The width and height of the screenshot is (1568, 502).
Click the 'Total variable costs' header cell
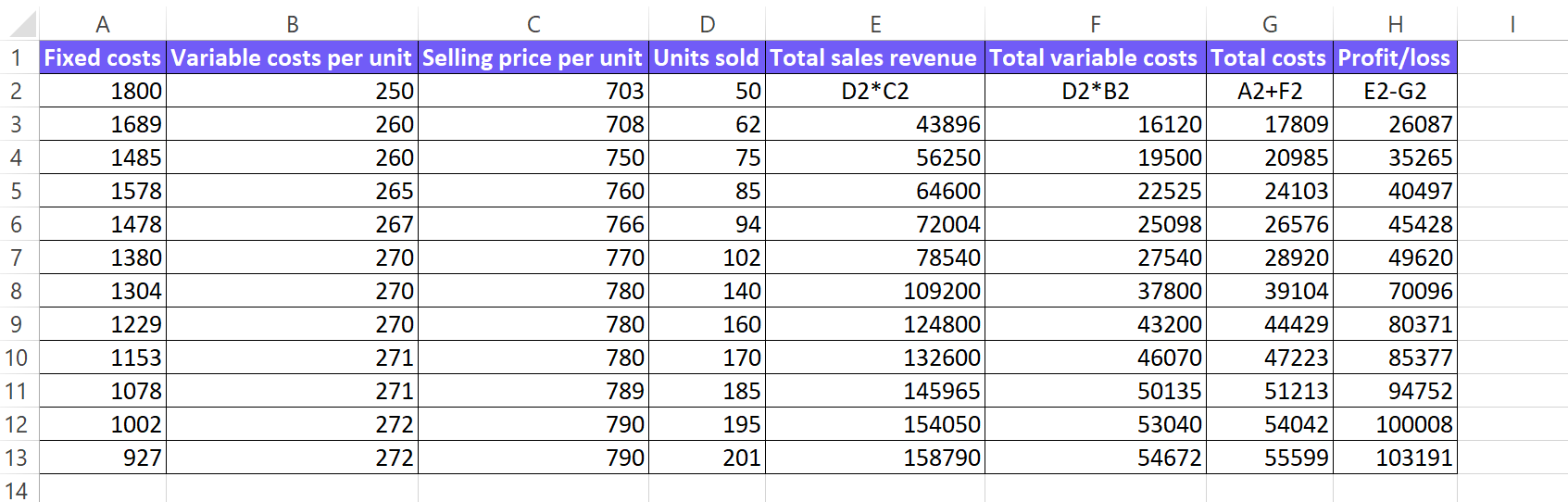1096,57
